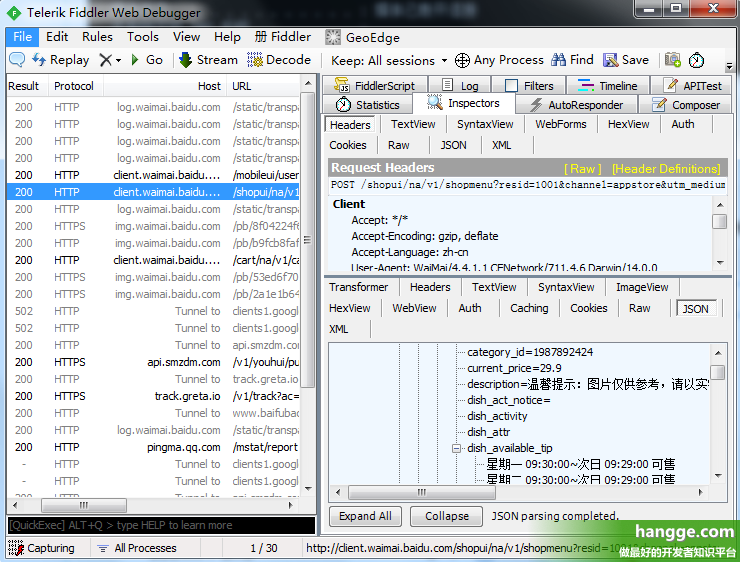The width and height of the screenshot is (740, 562).
Task: Select the api.smzdm.com HTTPS session
Action: point(155,362)
